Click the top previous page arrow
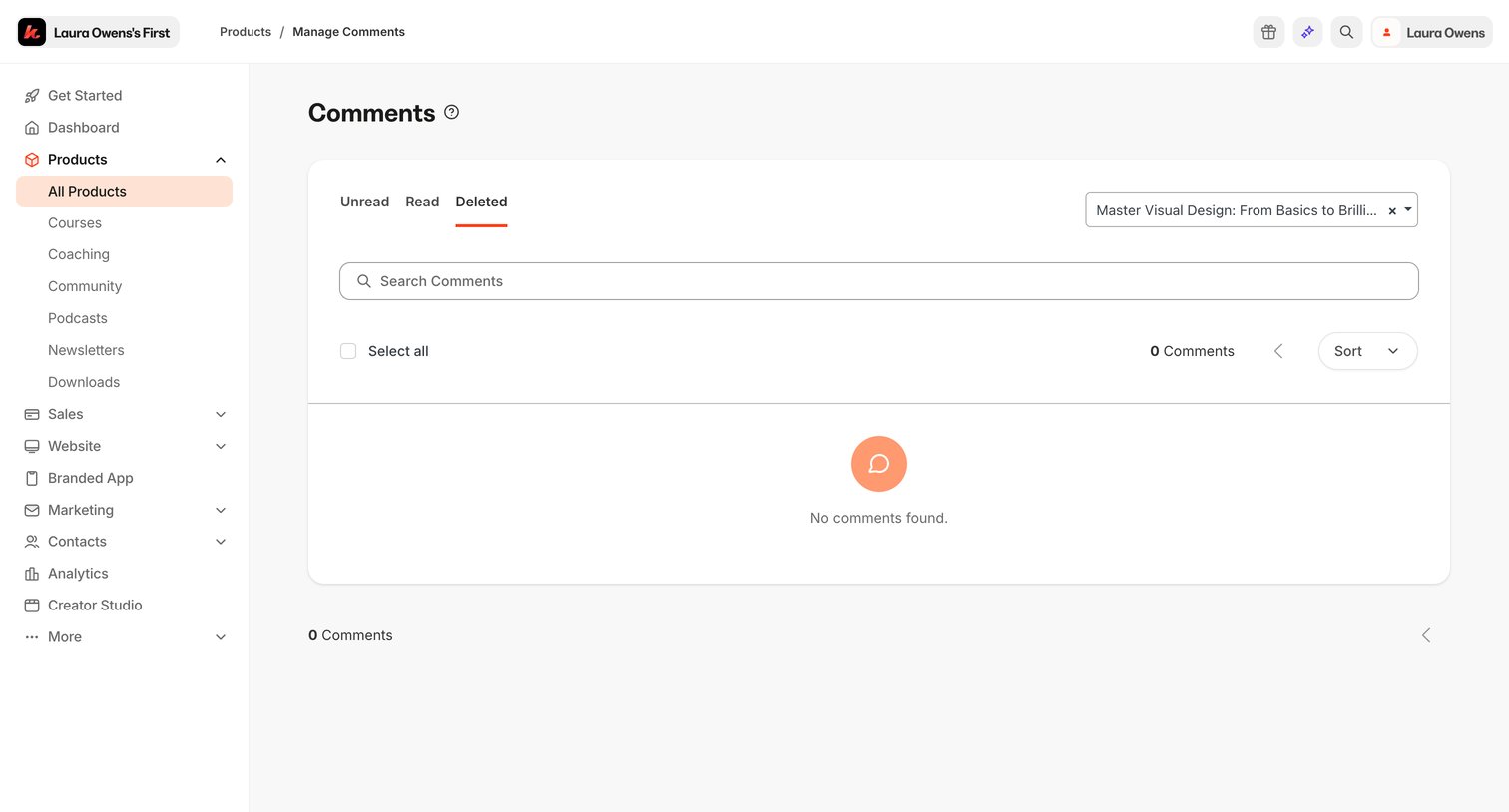 pos(1278,351)
